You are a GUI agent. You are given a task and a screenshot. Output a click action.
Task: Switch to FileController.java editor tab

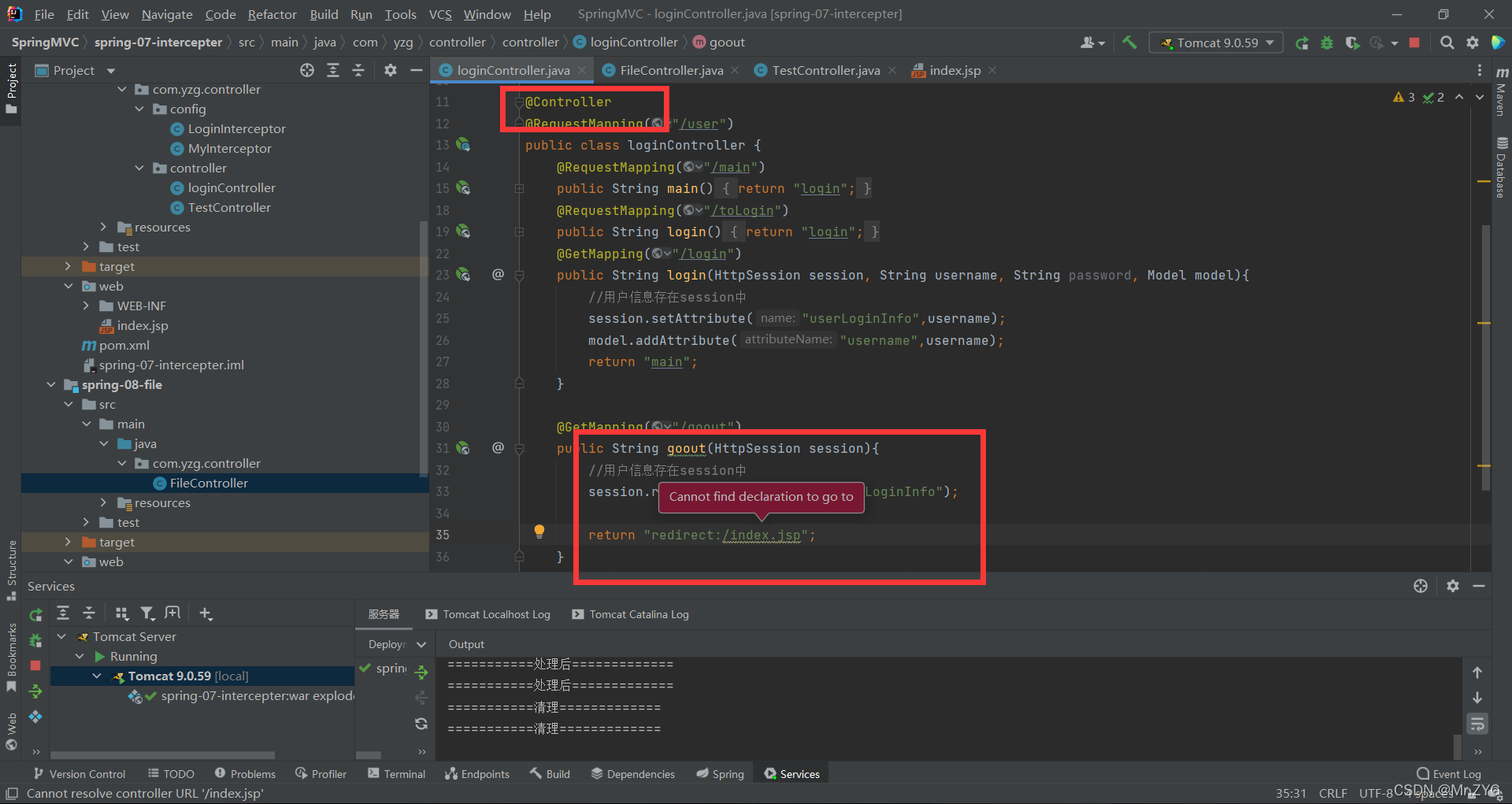[x=671, y=70]
